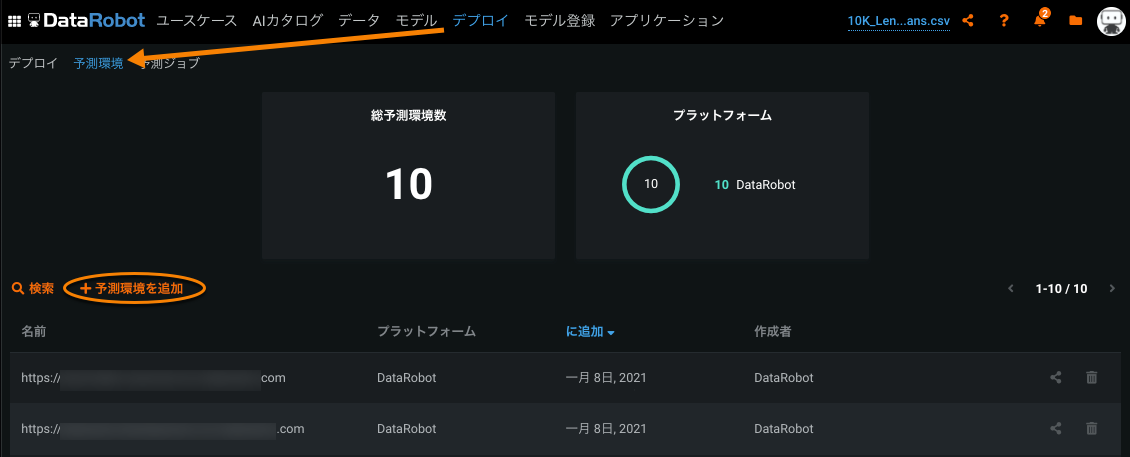Share the first prediction environment row
The image size is (1130, 457).
(1056, 377)
